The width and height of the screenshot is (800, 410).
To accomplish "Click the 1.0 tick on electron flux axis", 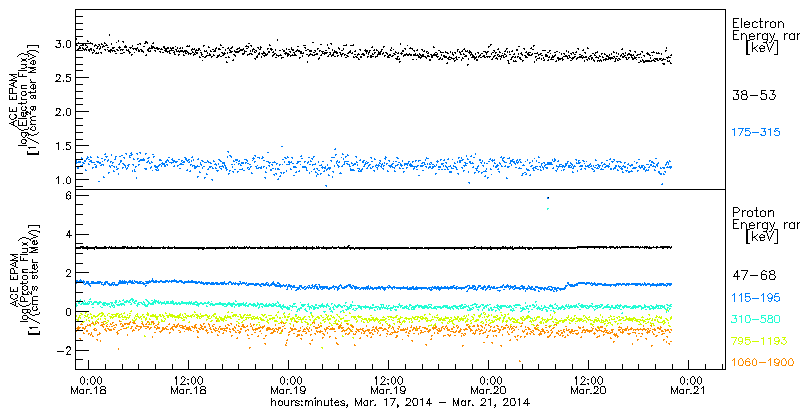I will pos(62,180).
